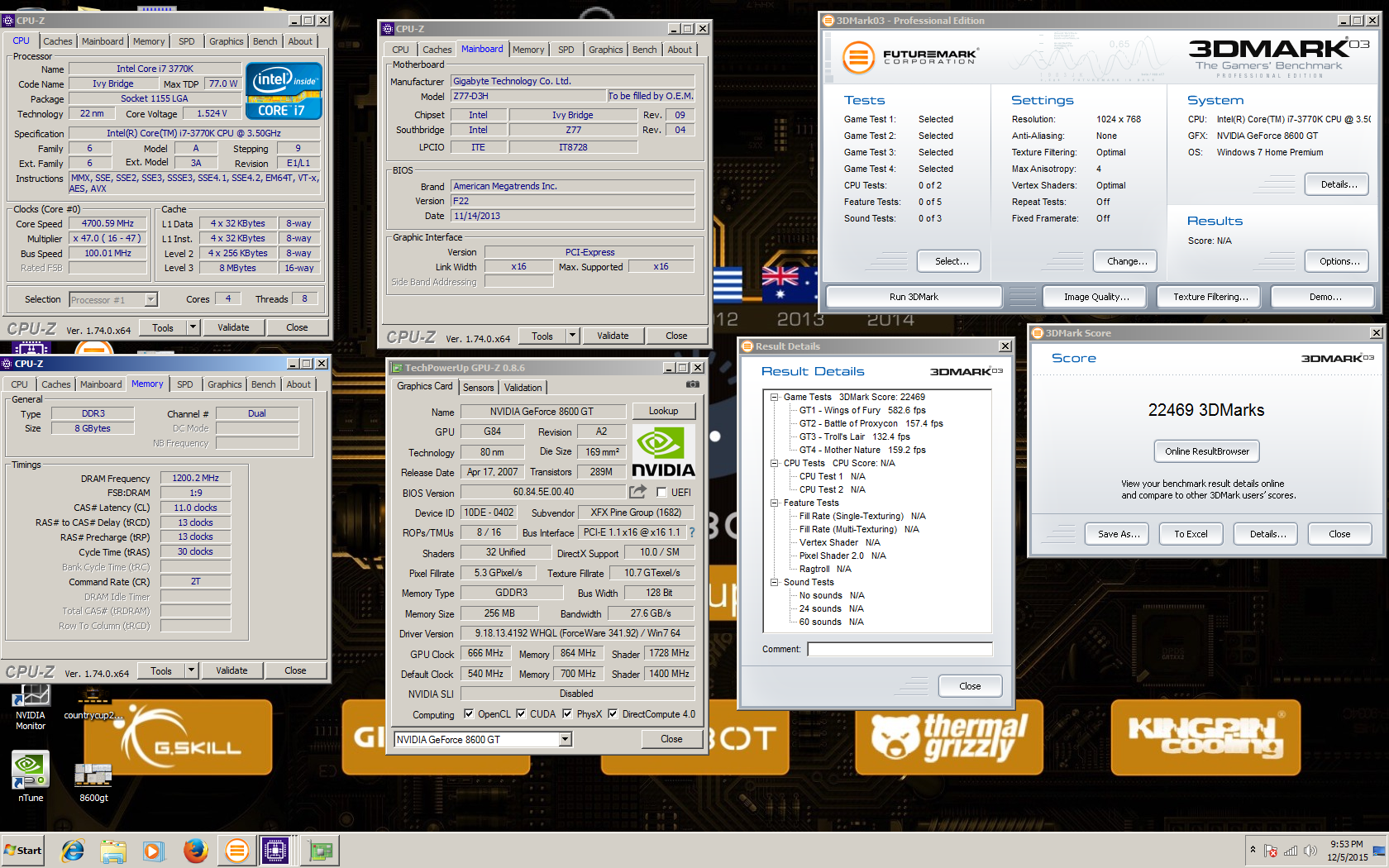Open Tools dropdown arrow in CPU-Z Mainboard window
1389x868 pixels.
point(572,336)
